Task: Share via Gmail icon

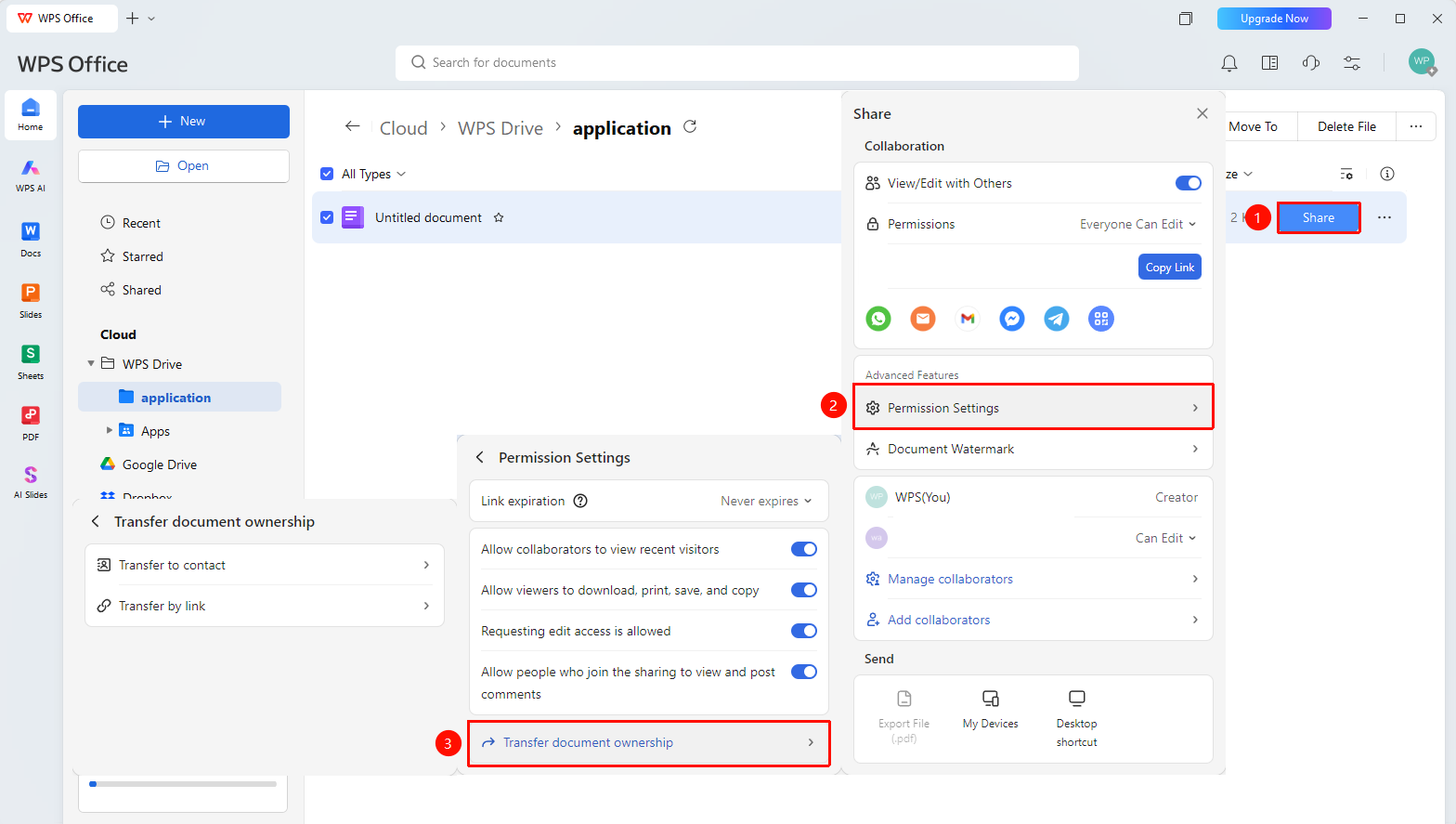Action: [968, 319]
